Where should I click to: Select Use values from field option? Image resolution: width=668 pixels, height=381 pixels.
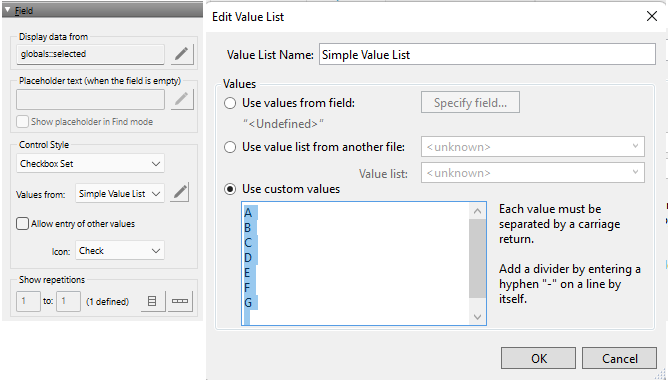(x=230, y=103)
